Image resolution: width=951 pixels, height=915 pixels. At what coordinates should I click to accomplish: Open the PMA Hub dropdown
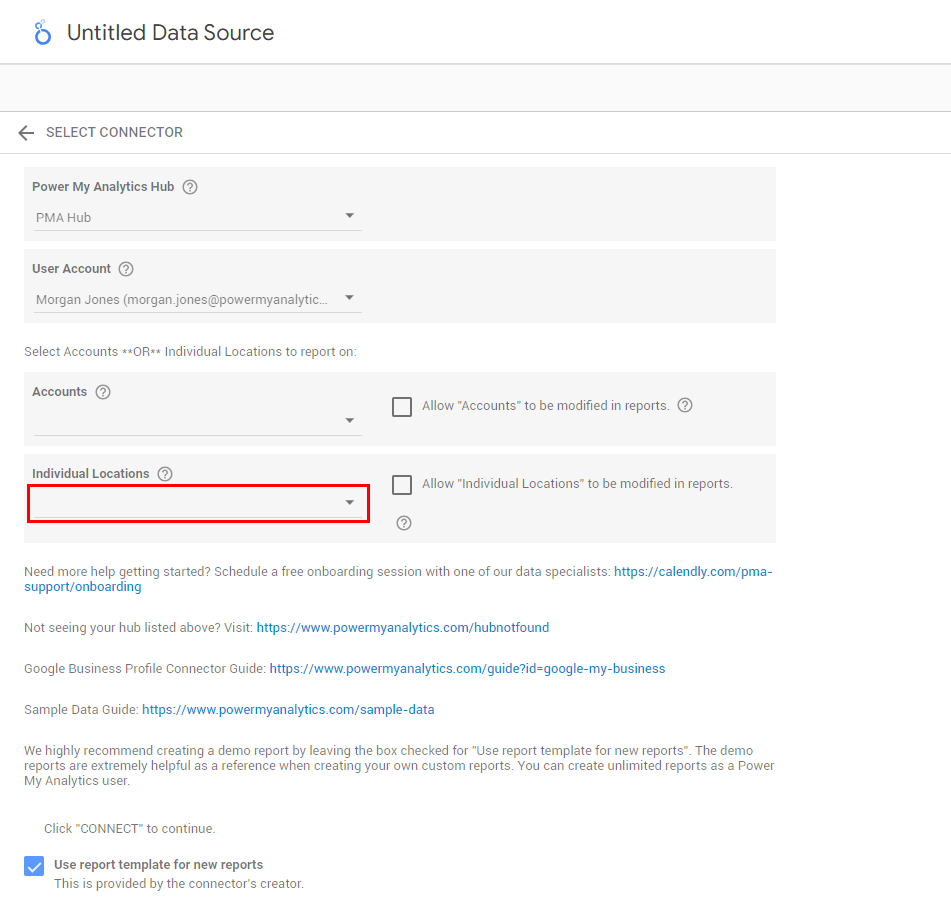(197, 217)
